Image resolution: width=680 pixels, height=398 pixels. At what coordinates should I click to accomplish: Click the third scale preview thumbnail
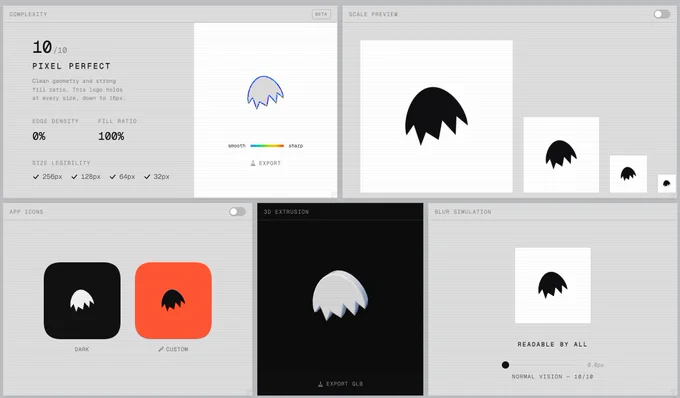coord(628,174)
